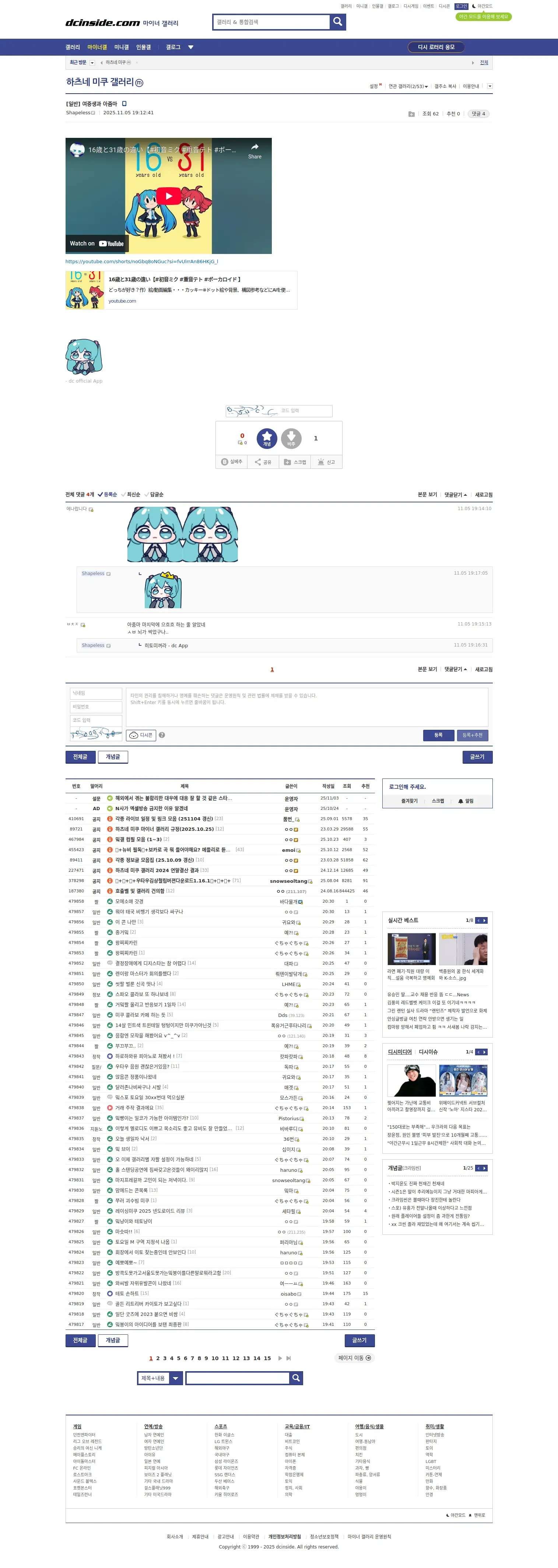Click the mobile icon beside the post title
The width and height of the screenshot is (558, 1568).
point(124,104)
